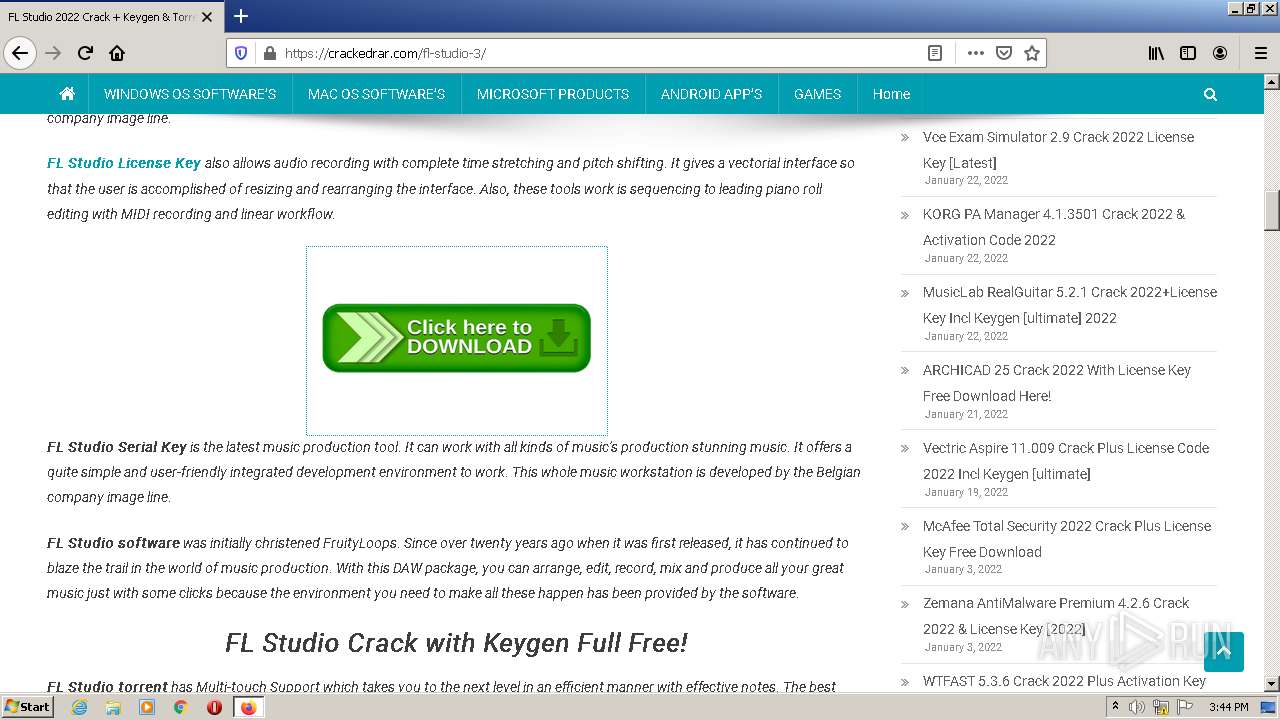Open the MAC OS SOFTWARE'S menu
The image size is (1280, 720).
coord(376,94)
